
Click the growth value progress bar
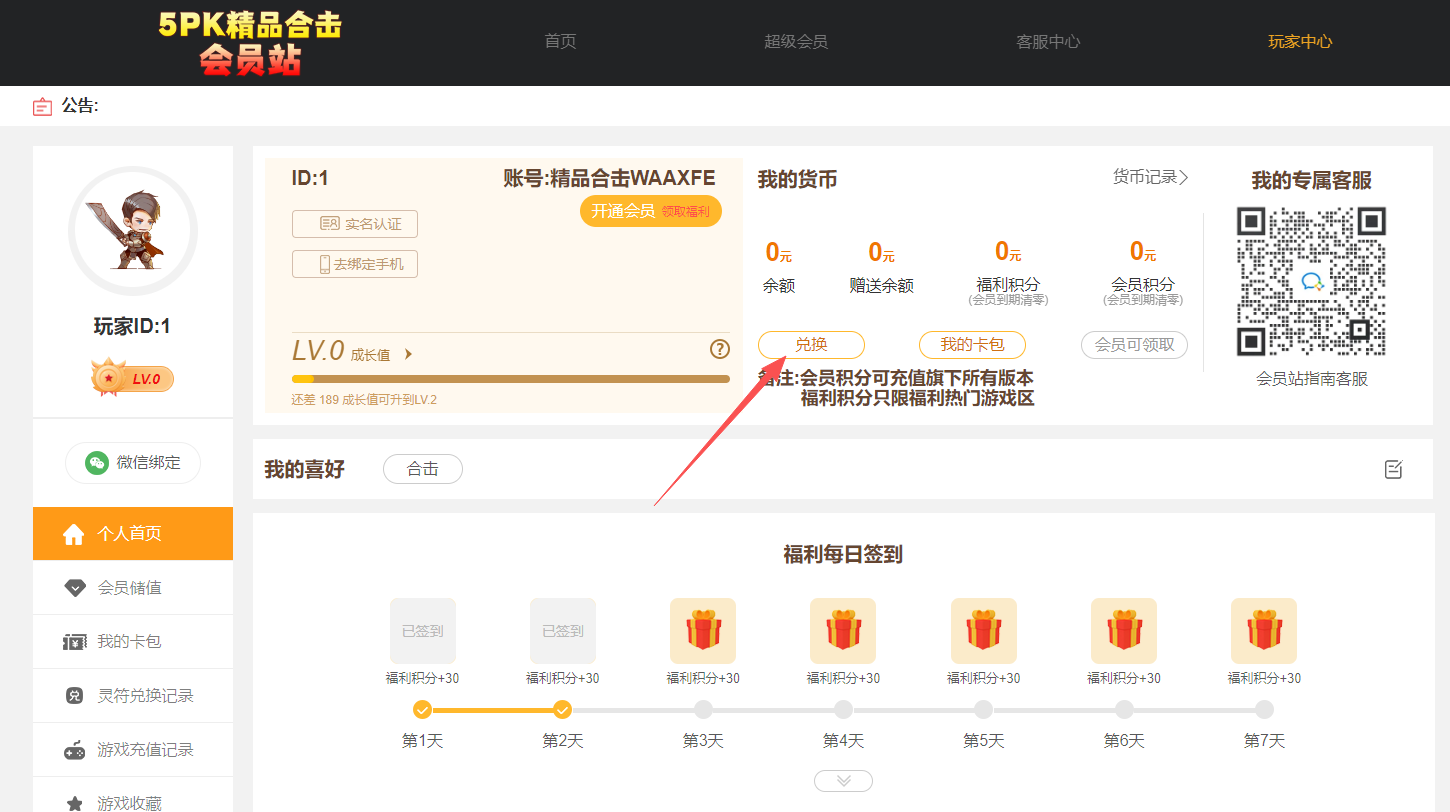tap(510, 379)
